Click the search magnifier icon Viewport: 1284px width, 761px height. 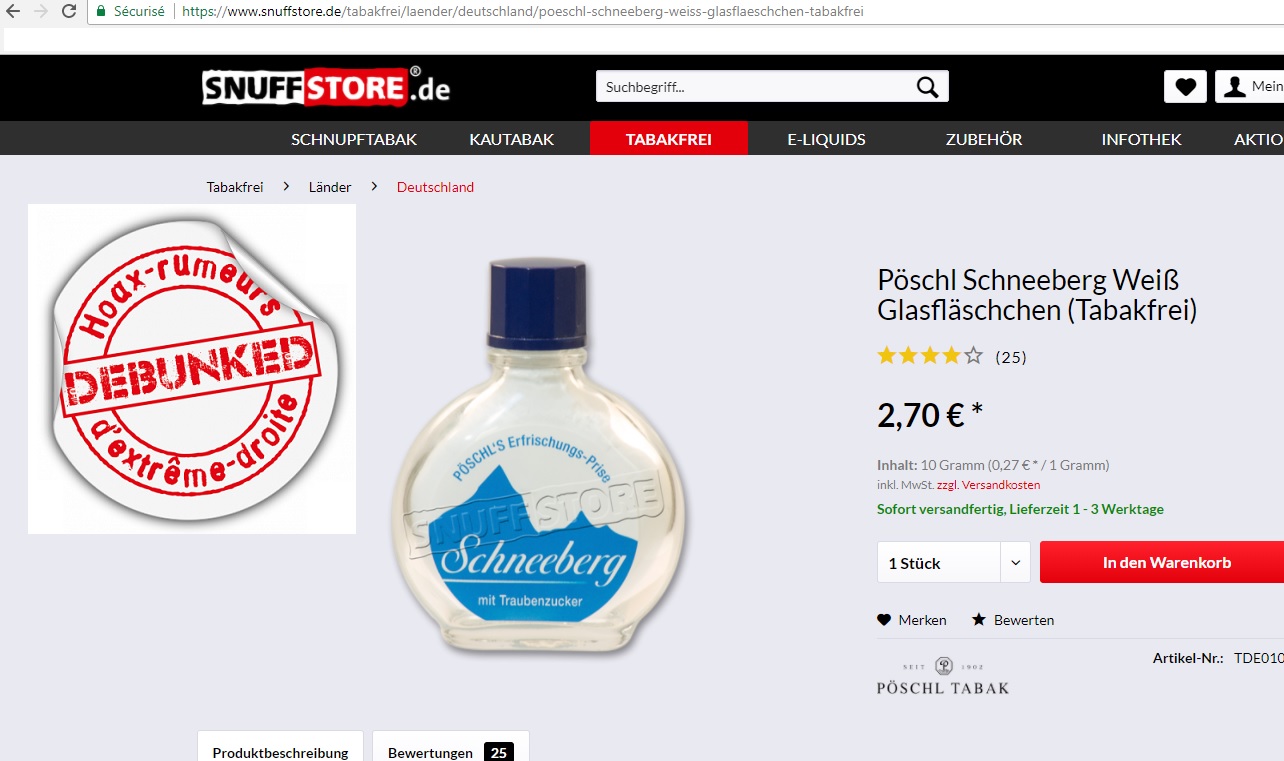pos(927,87)
